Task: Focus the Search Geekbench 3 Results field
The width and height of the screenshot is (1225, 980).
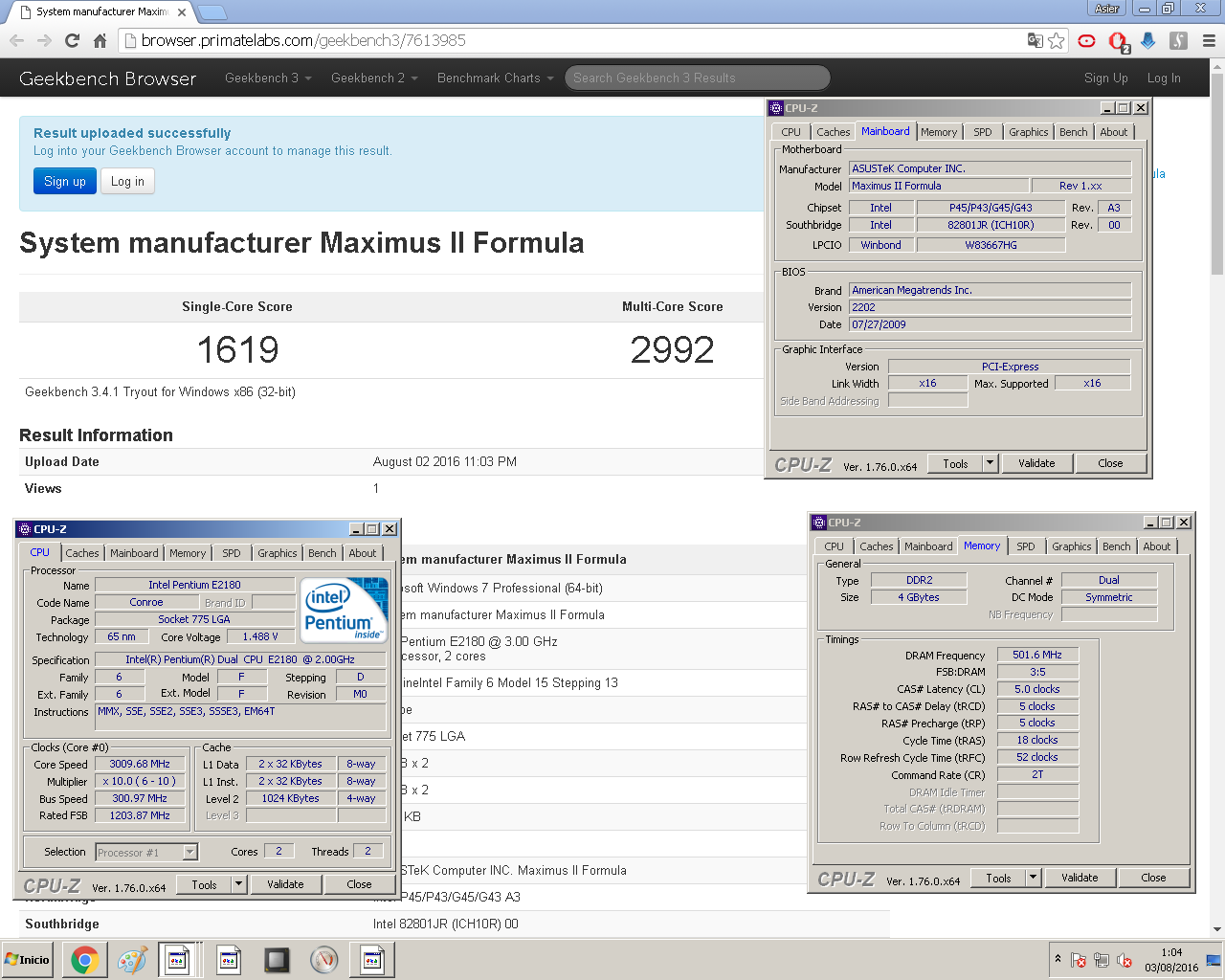Action: (698, 78)
